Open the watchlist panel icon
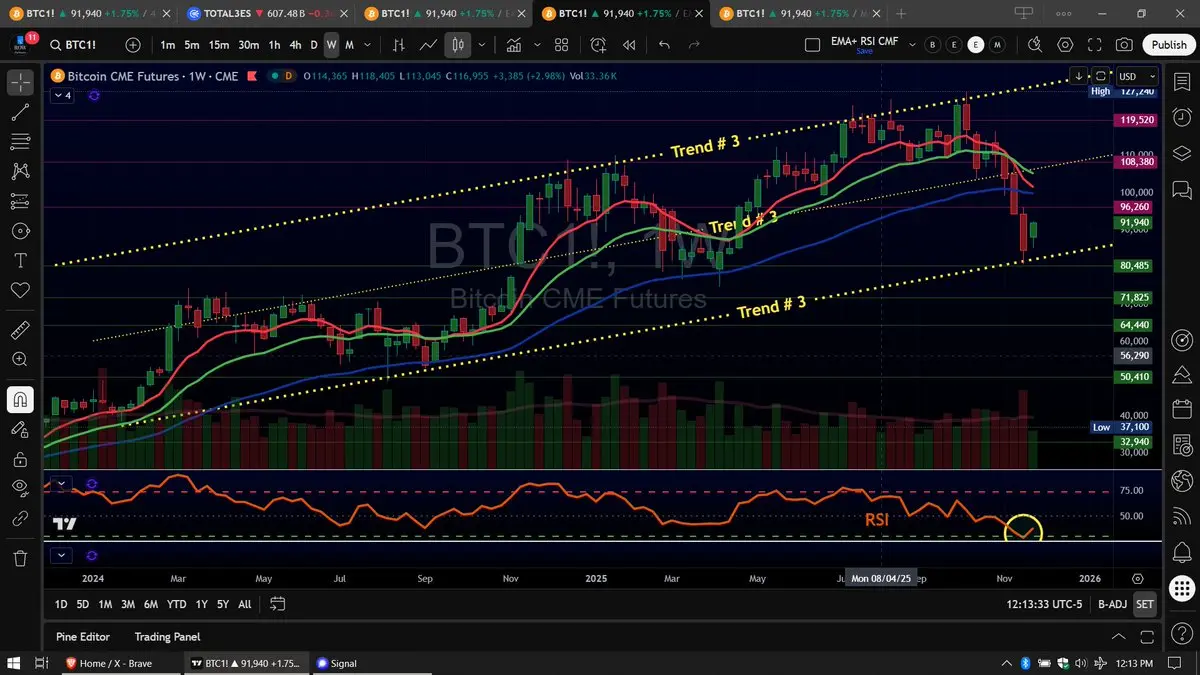Viewport: 1200px width, 675px height. tap(1181, 83)
